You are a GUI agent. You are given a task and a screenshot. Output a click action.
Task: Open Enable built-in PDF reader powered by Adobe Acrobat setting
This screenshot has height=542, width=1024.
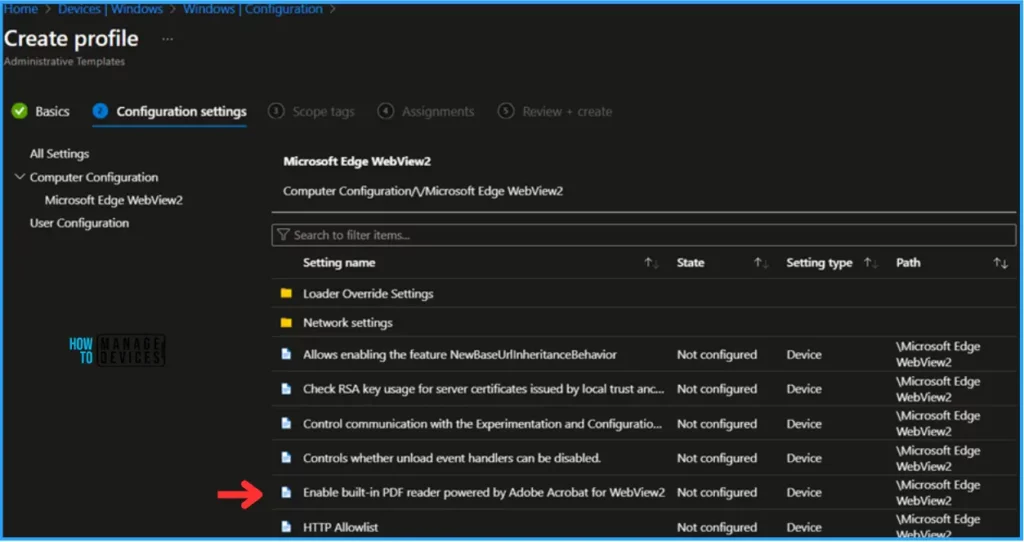pyautogui.click(x=484, y=492)
